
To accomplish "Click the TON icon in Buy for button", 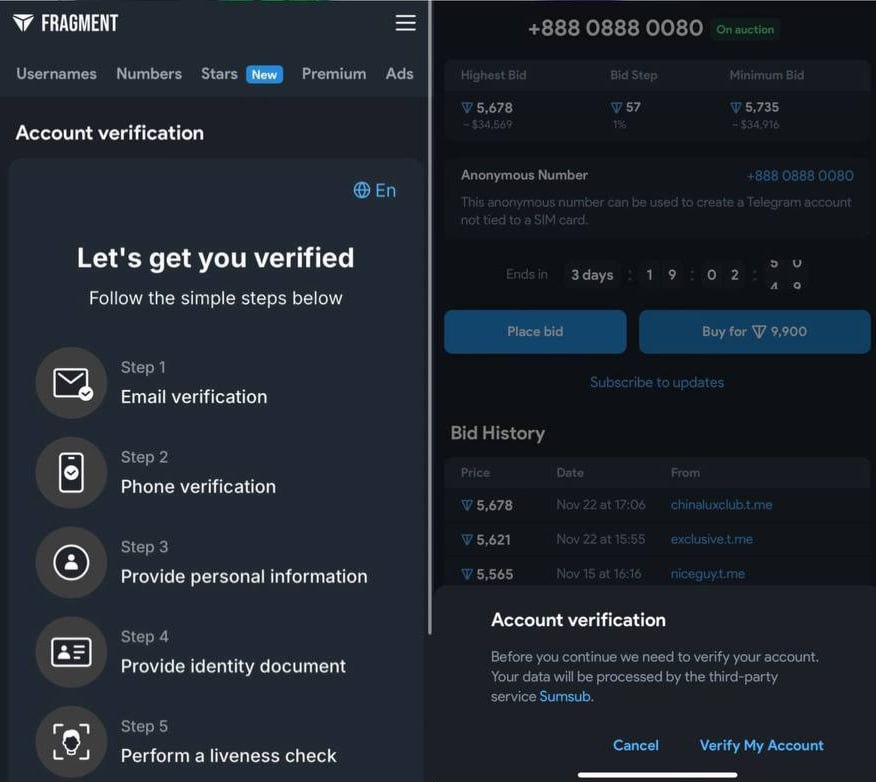I will 759,332.
